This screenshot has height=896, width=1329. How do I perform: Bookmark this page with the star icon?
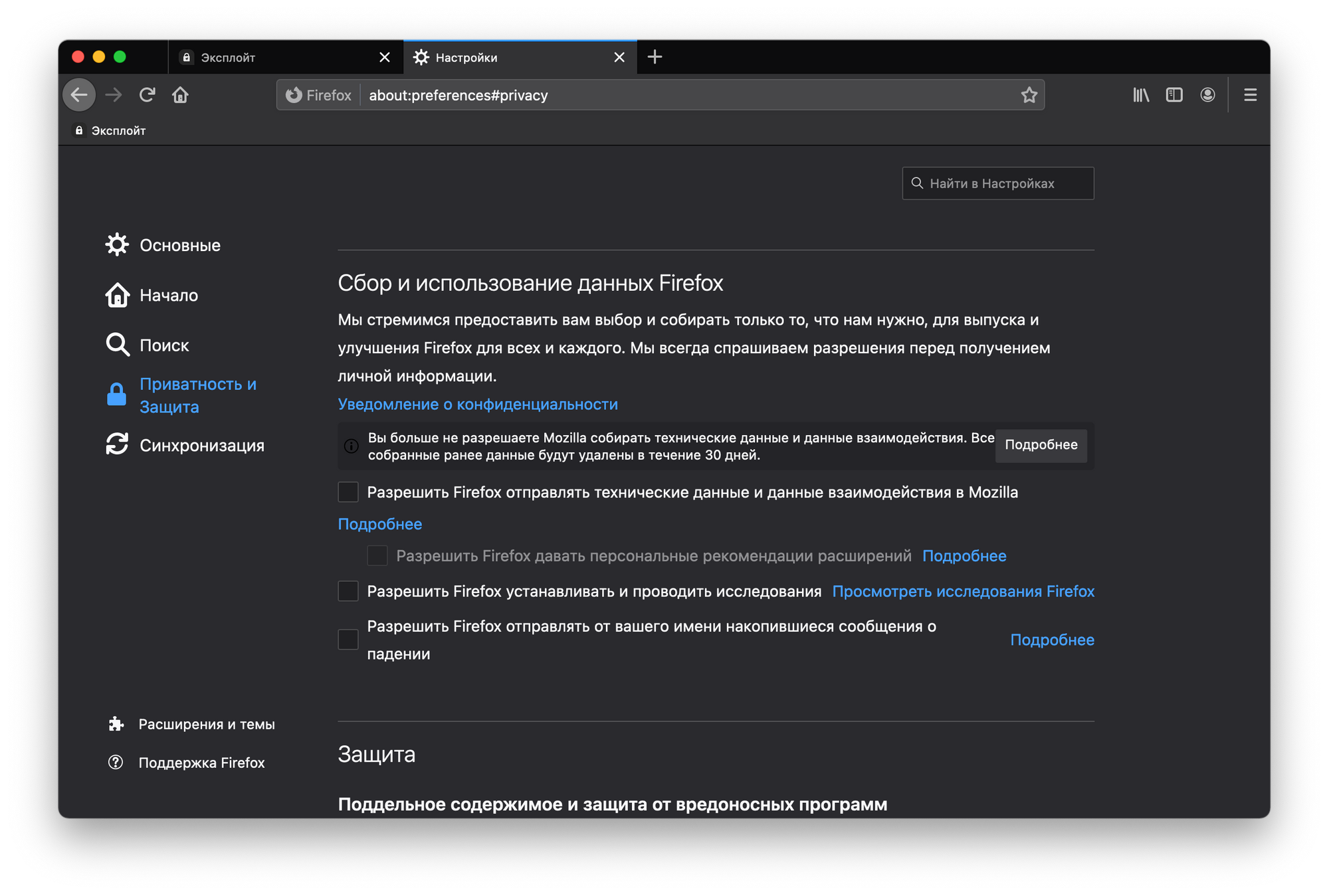tap(1029, 95)
